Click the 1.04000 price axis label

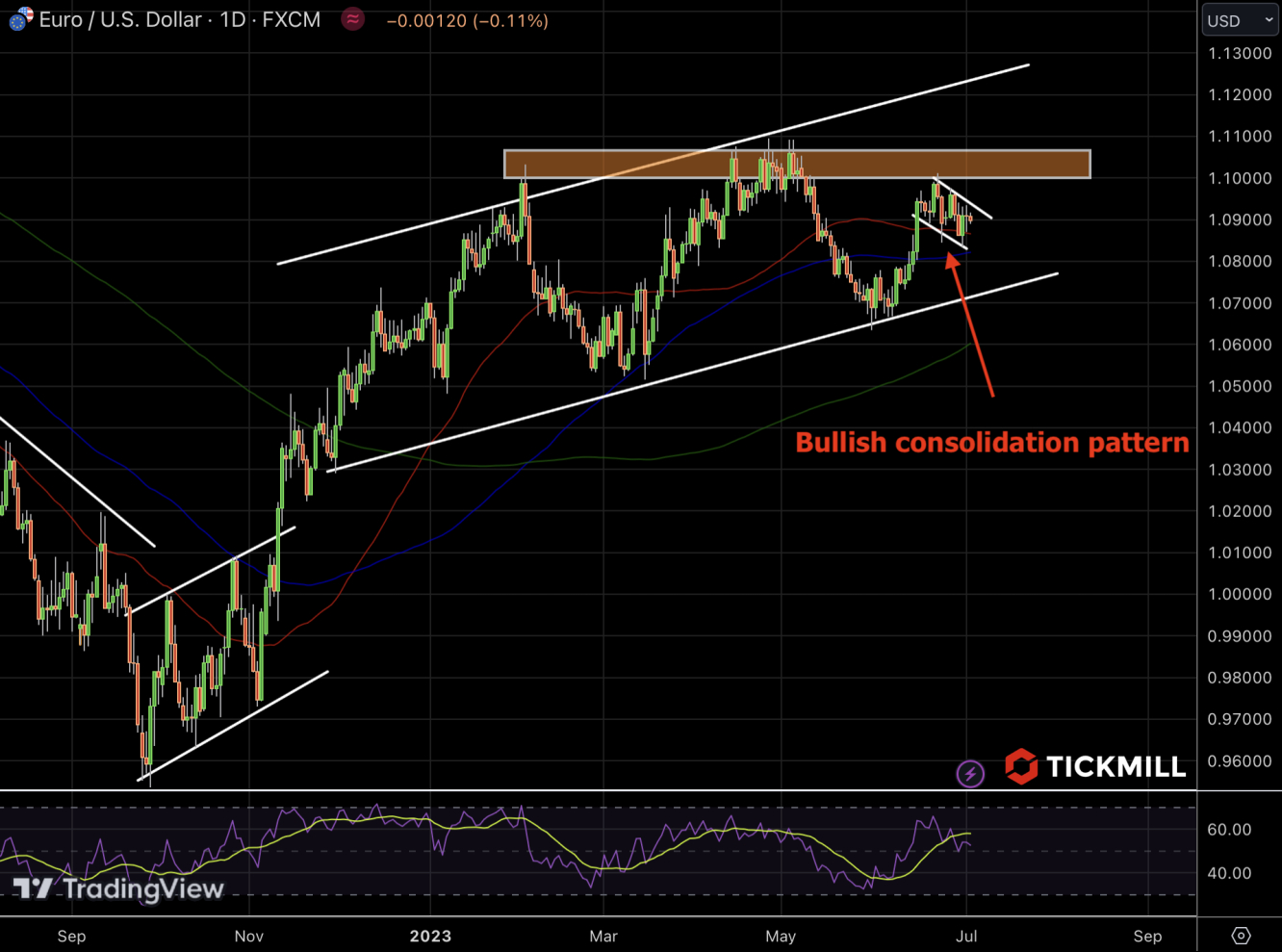(x=1240, y=427)
